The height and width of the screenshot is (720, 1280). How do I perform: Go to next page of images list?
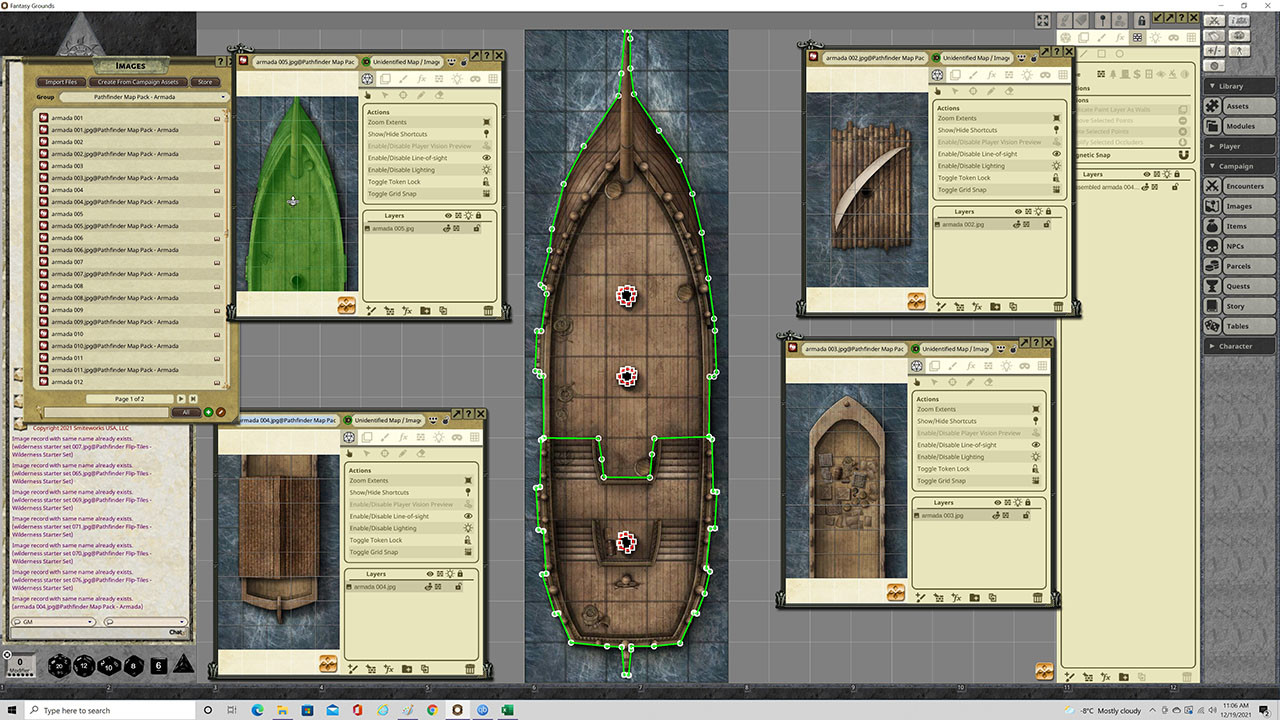(181, 399)
